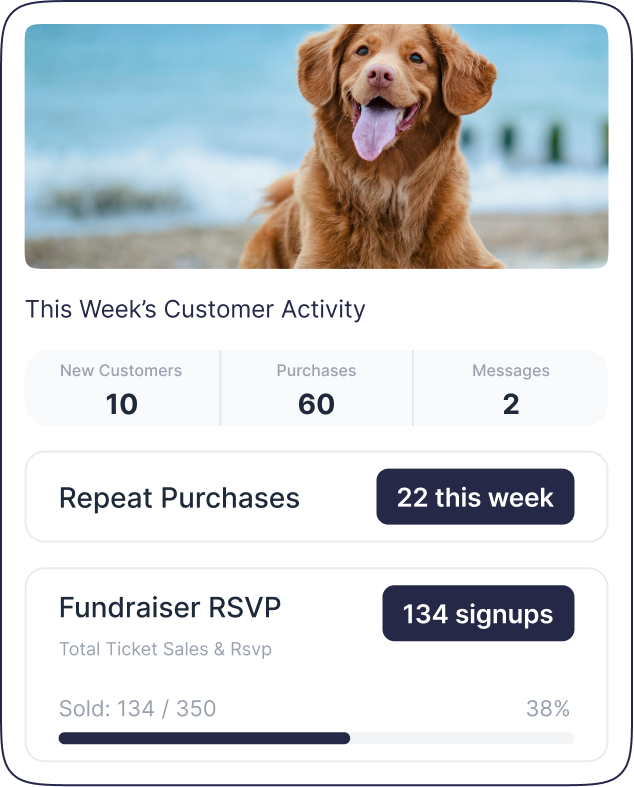Click the New Customers count of 10

coord(121,404)
